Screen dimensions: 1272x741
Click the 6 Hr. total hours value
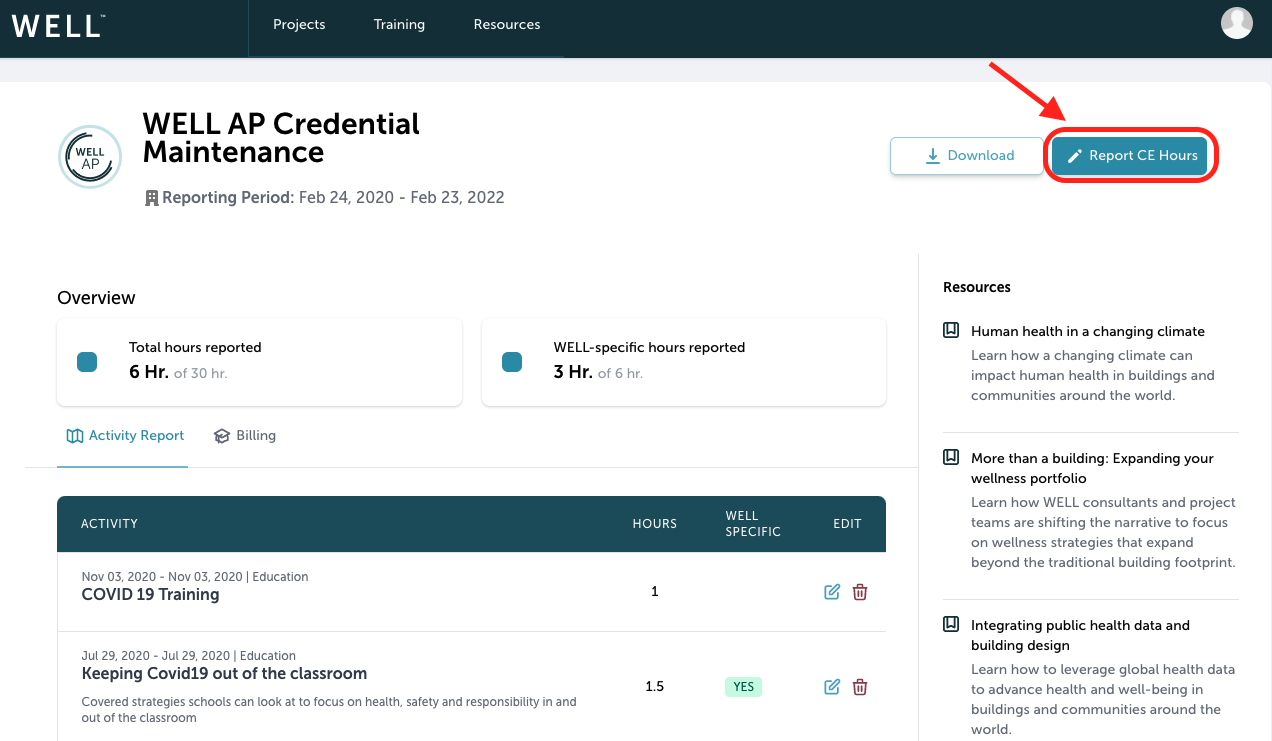(x=149, y=372)
